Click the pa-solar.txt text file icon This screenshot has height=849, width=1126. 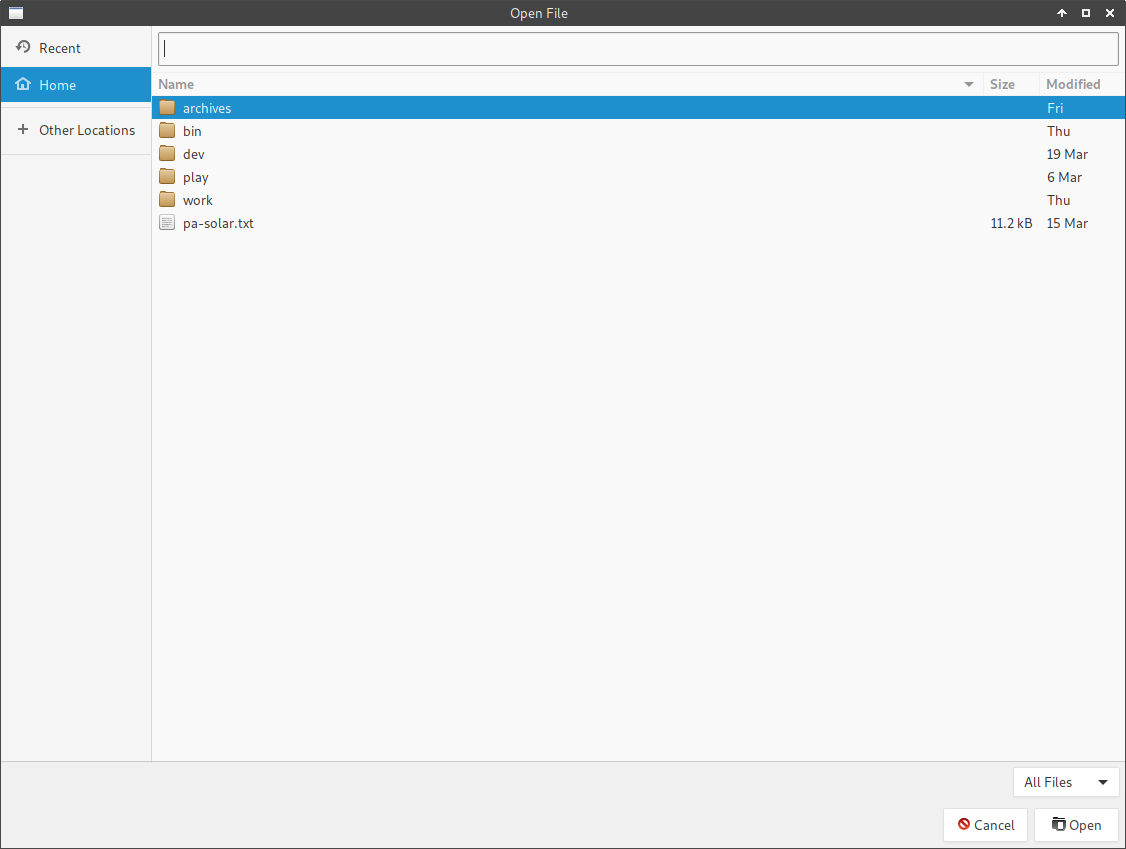167,223
